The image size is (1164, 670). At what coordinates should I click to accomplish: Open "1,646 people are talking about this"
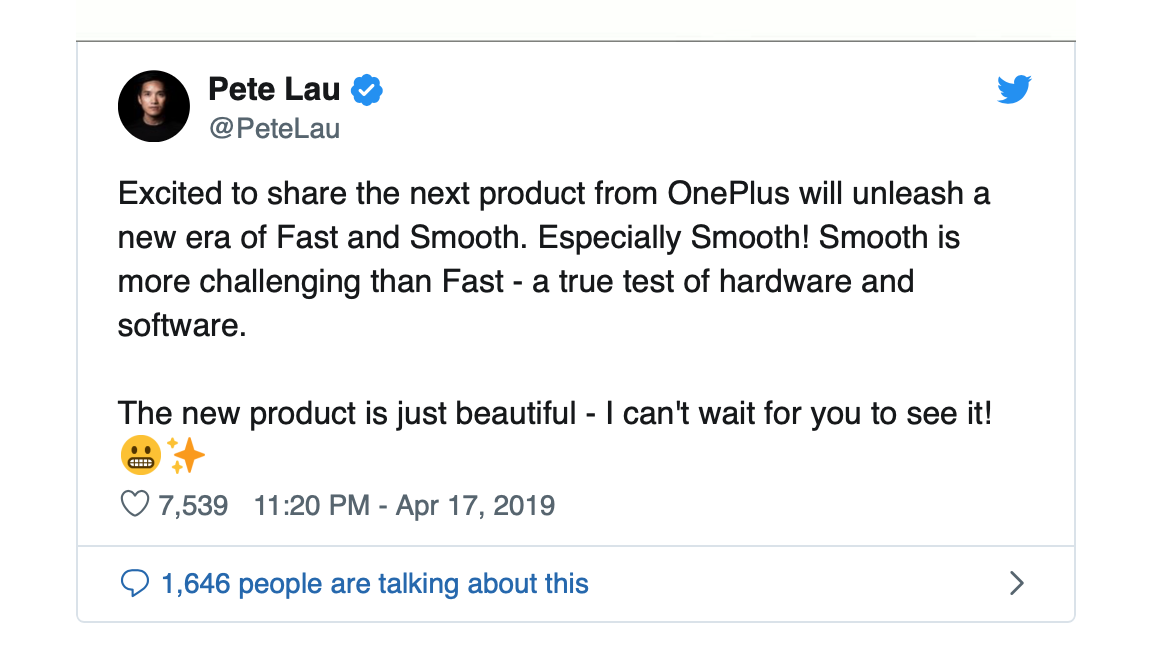(375, 584)
